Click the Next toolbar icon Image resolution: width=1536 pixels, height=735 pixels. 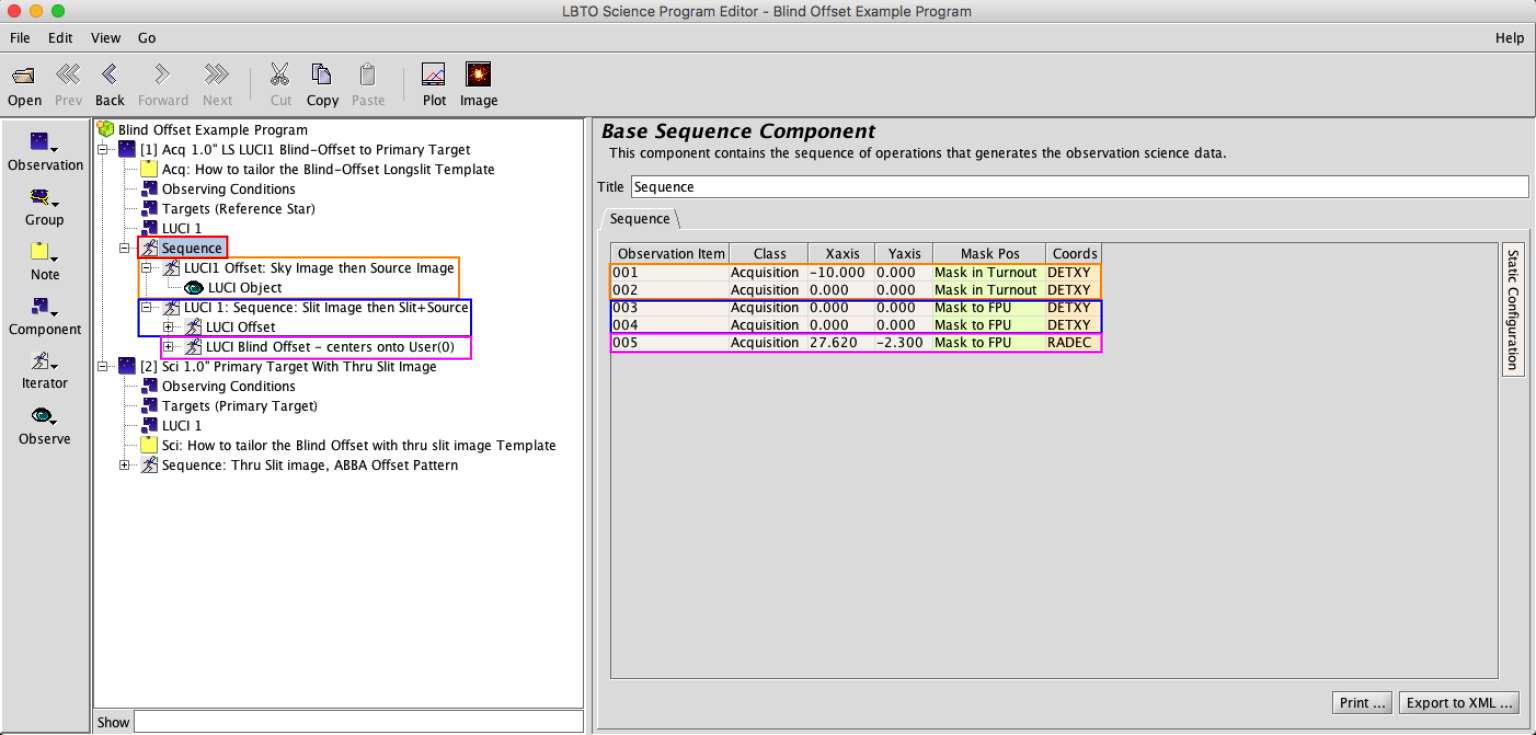coord(217,75)
